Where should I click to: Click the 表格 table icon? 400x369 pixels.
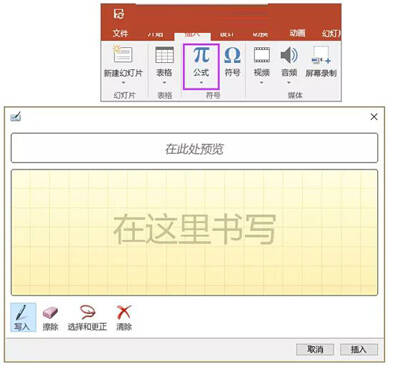tap(164, 55)
